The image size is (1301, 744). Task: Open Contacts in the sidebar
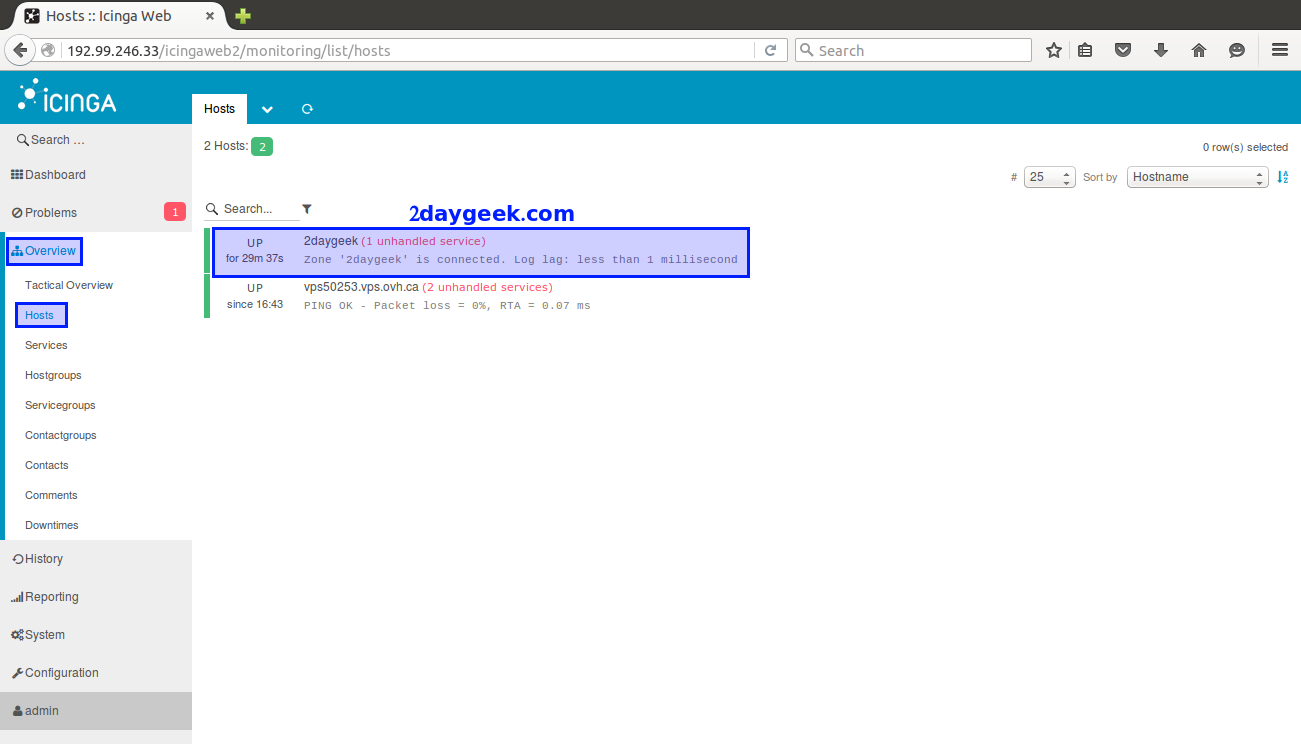point(47,465)
